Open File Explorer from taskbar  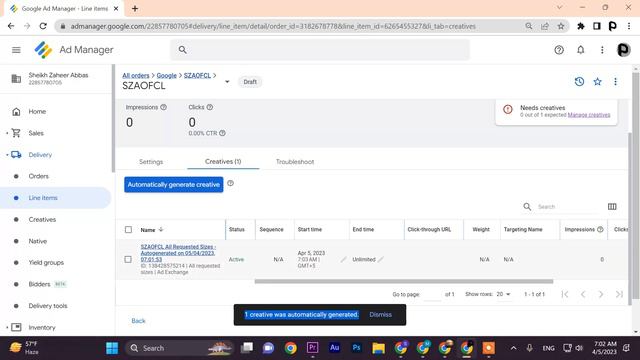tap(378, 348)
